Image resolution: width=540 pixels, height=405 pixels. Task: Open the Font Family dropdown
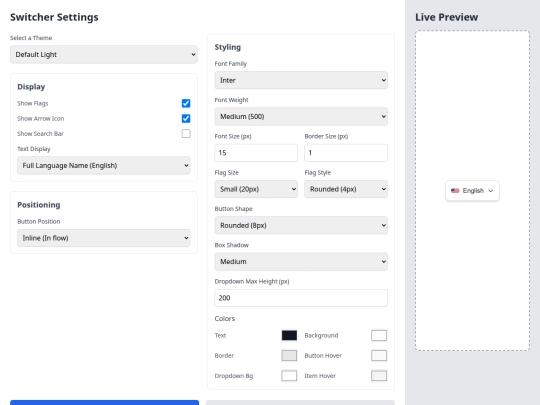click(x=301, y=80)
